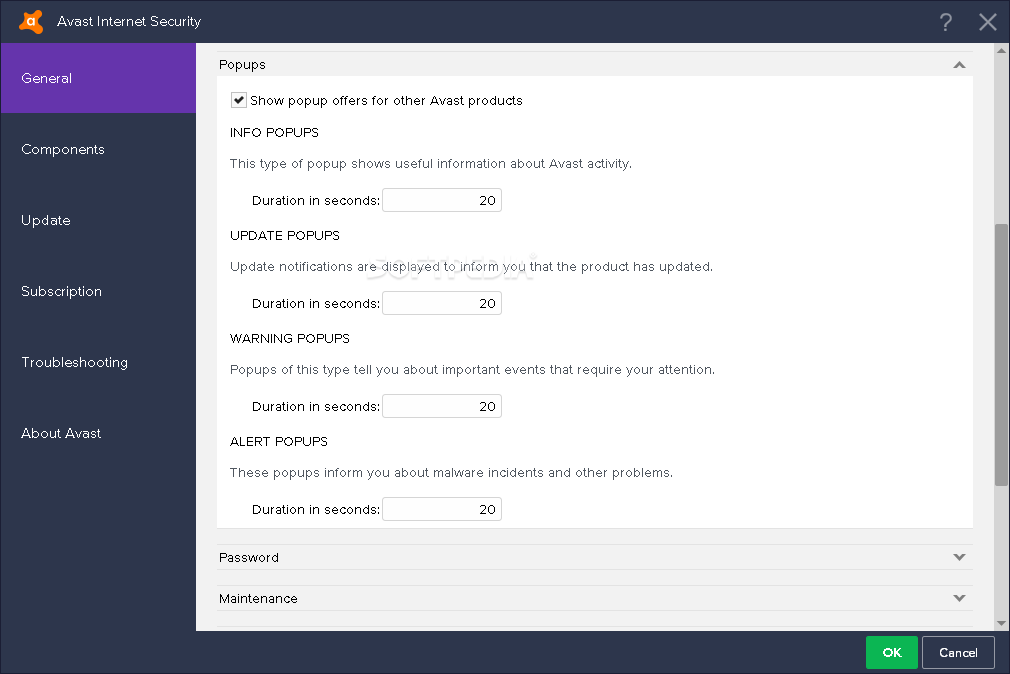
Task: Focus the Info Popups duration field
Action: tap(442, 200)
